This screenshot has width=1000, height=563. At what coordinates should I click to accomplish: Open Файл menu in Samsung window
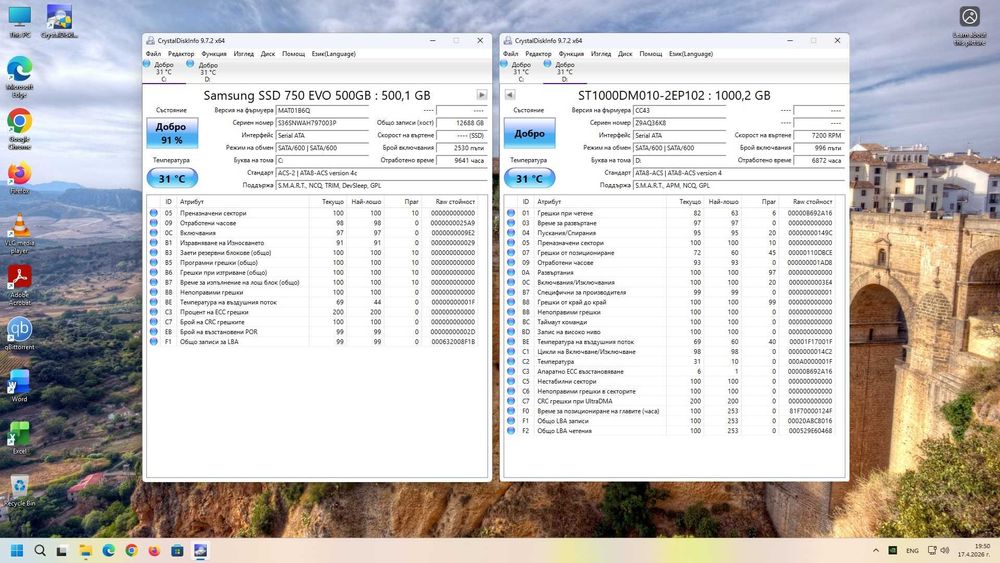153,54
